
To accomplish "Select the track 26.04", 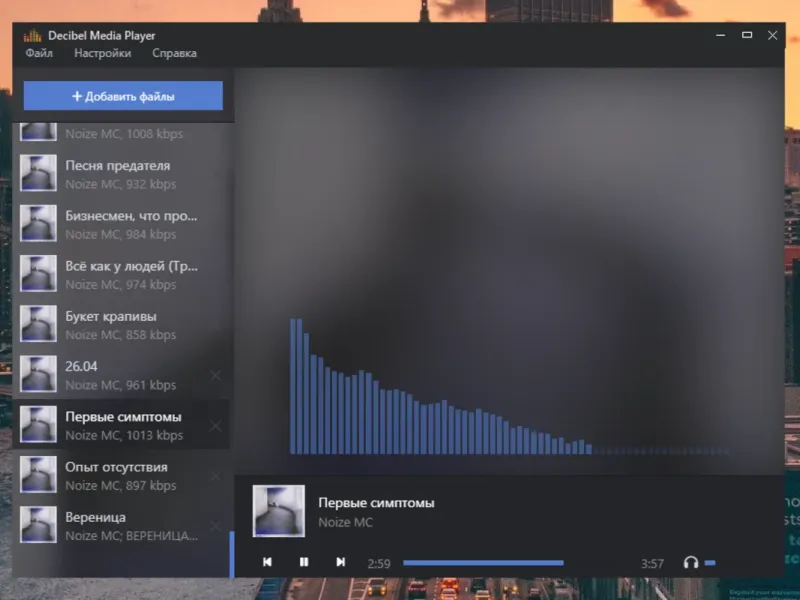I will 121,374.
